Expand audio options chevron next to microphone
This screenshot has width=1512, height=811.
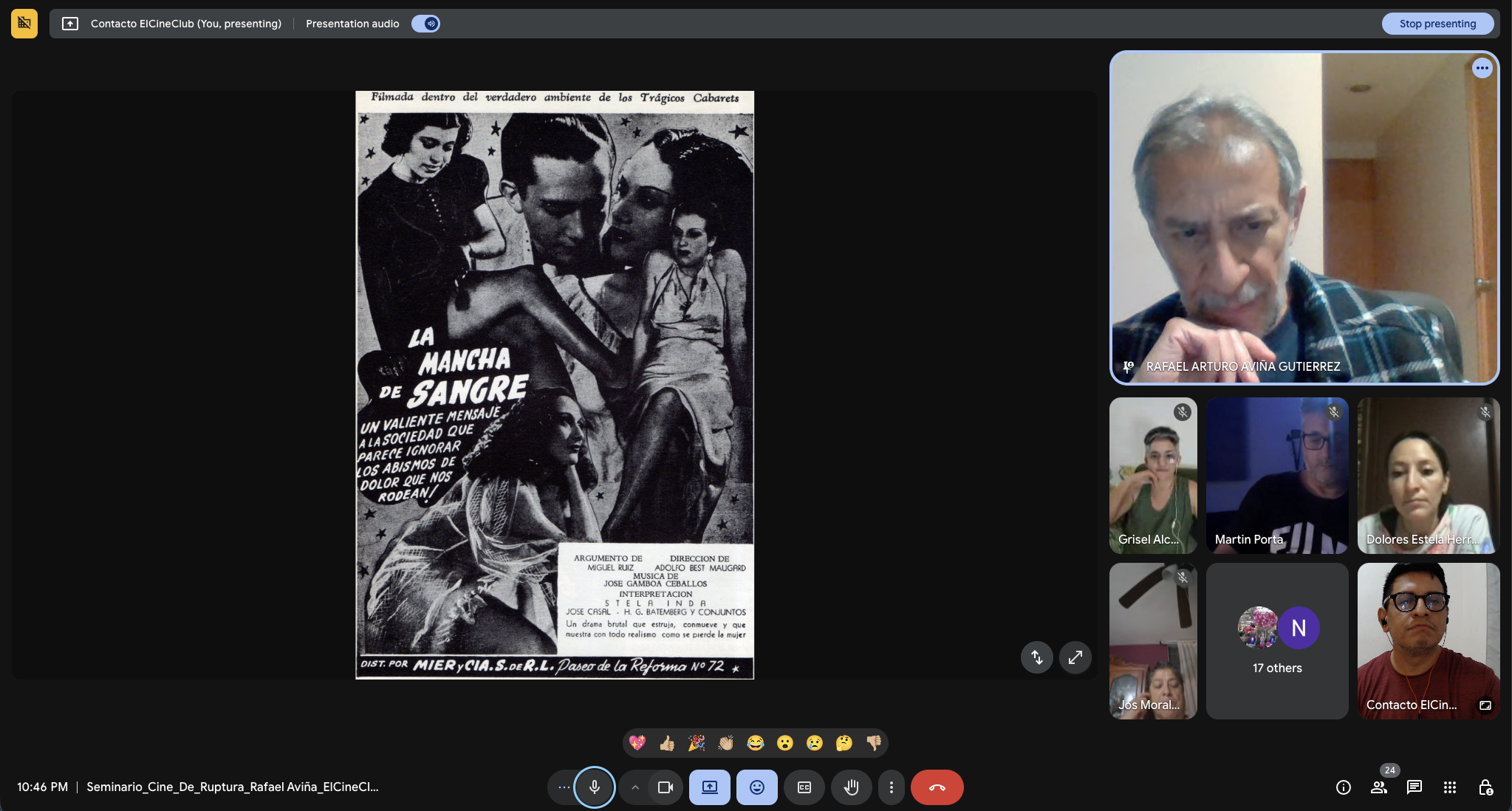pos(636,787)
